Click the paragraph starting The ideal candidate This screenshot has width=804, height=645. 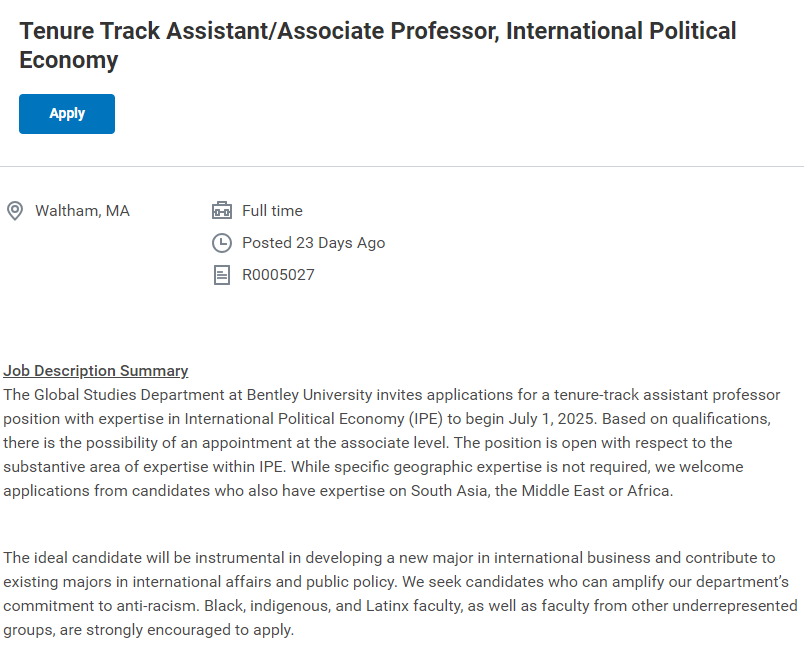coord(400,593)
